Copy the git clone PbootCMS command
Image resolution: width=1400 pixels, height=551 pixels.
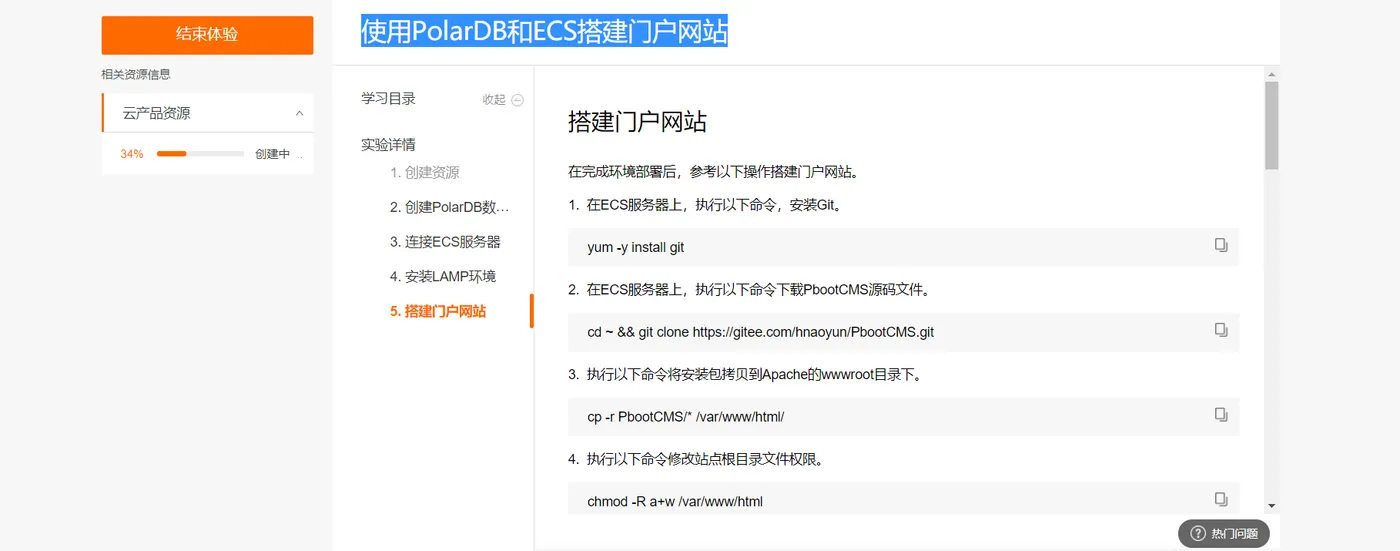pyautogui.click(x=1221, y=330)
